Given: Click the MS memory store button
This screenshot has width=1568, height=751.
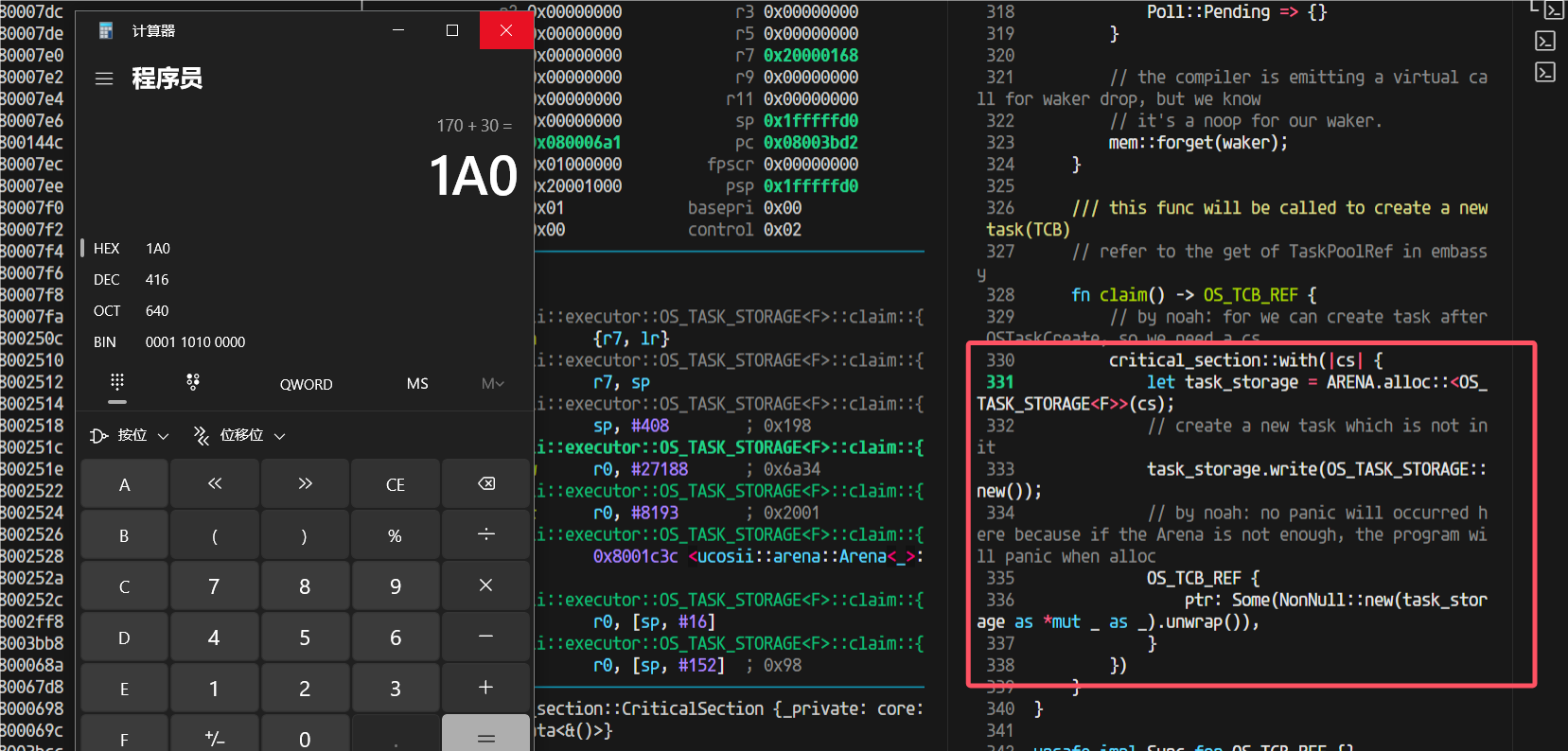Looking at the screenshot, I should coord(417,384).
